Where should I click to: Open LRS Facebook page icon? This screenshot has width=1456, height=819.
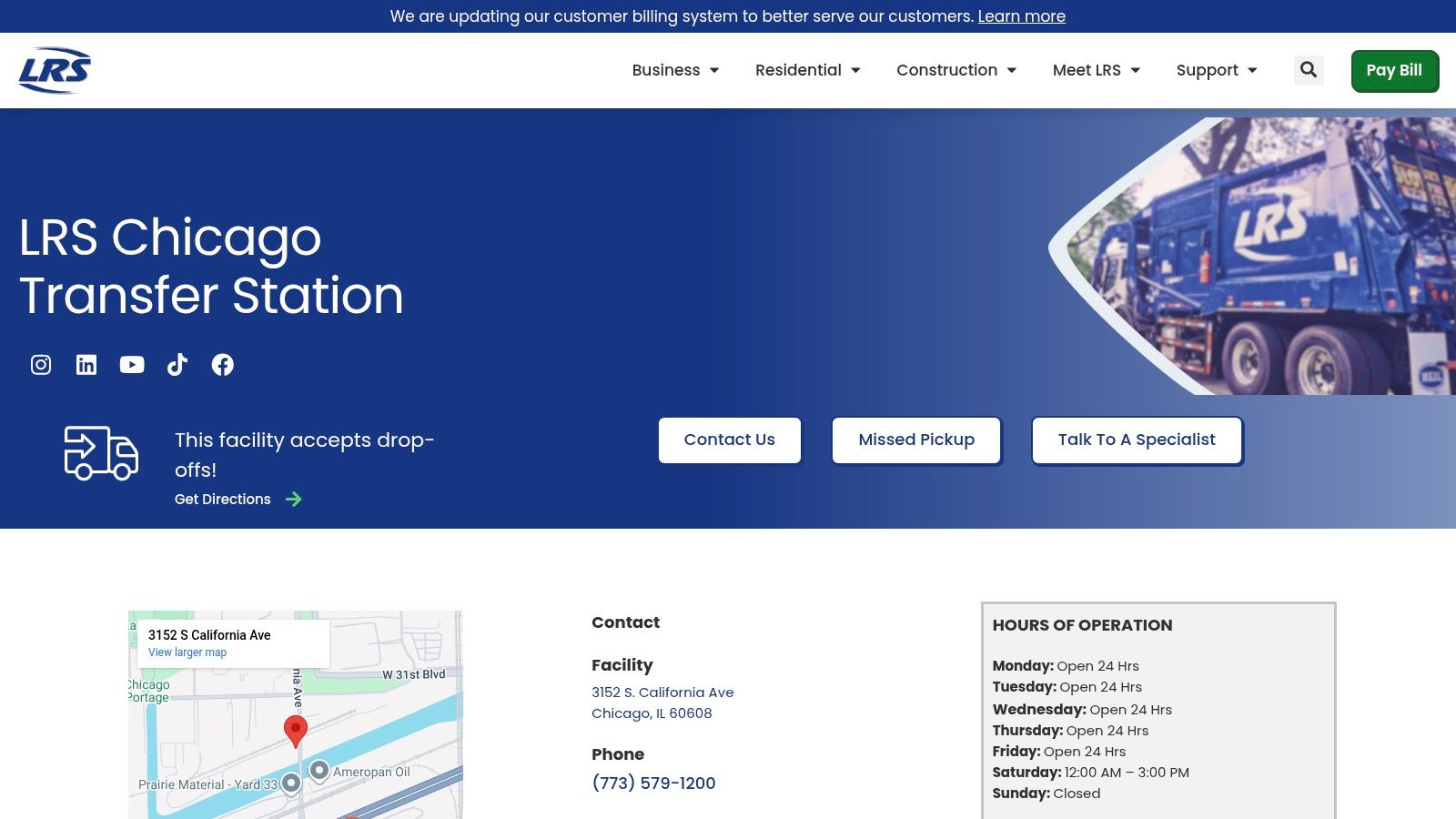pyautogui.click(x=223, y=365)
